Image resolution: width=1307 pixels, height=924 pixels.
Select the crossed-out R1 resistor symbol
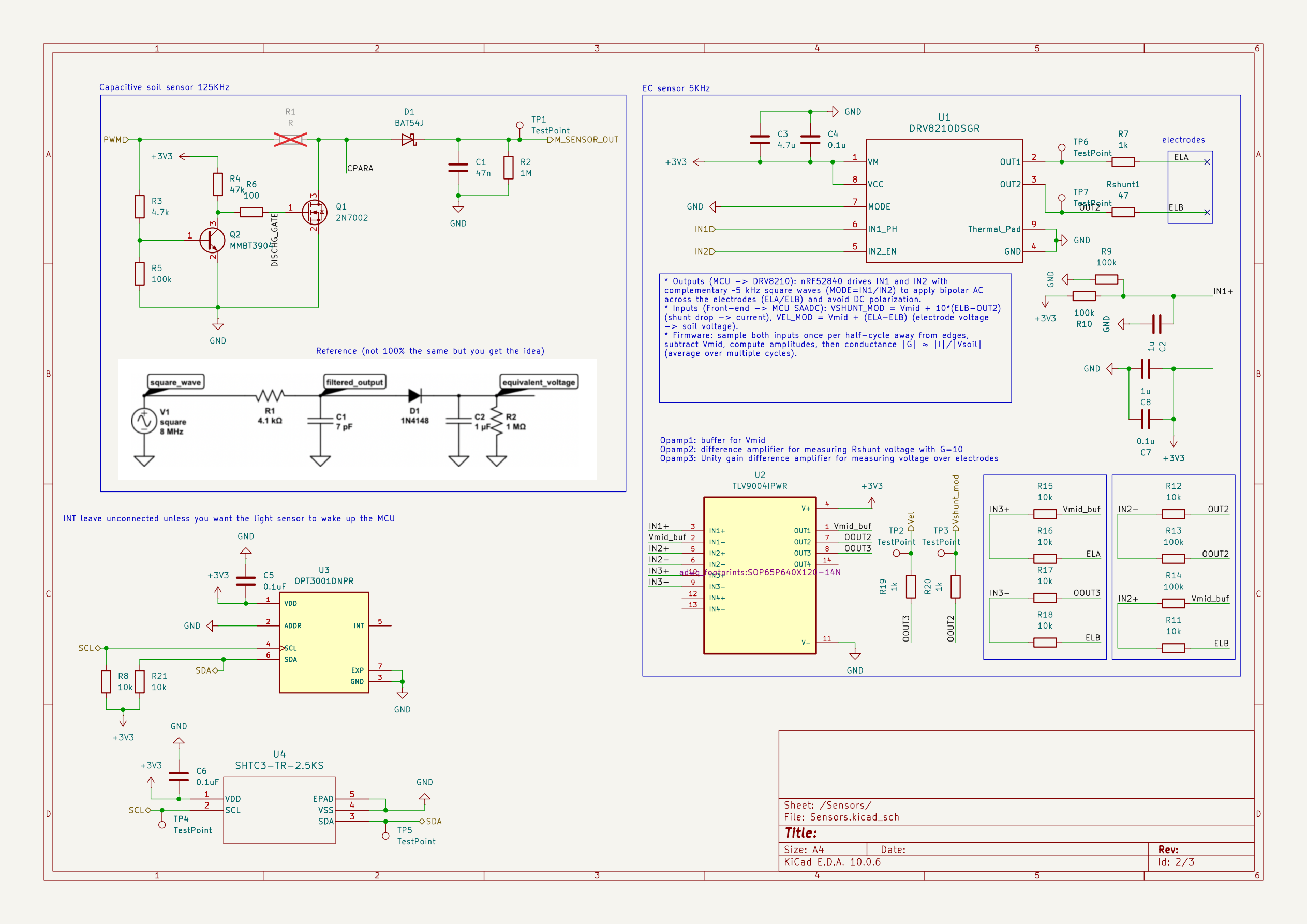click(x=290, y=140)
